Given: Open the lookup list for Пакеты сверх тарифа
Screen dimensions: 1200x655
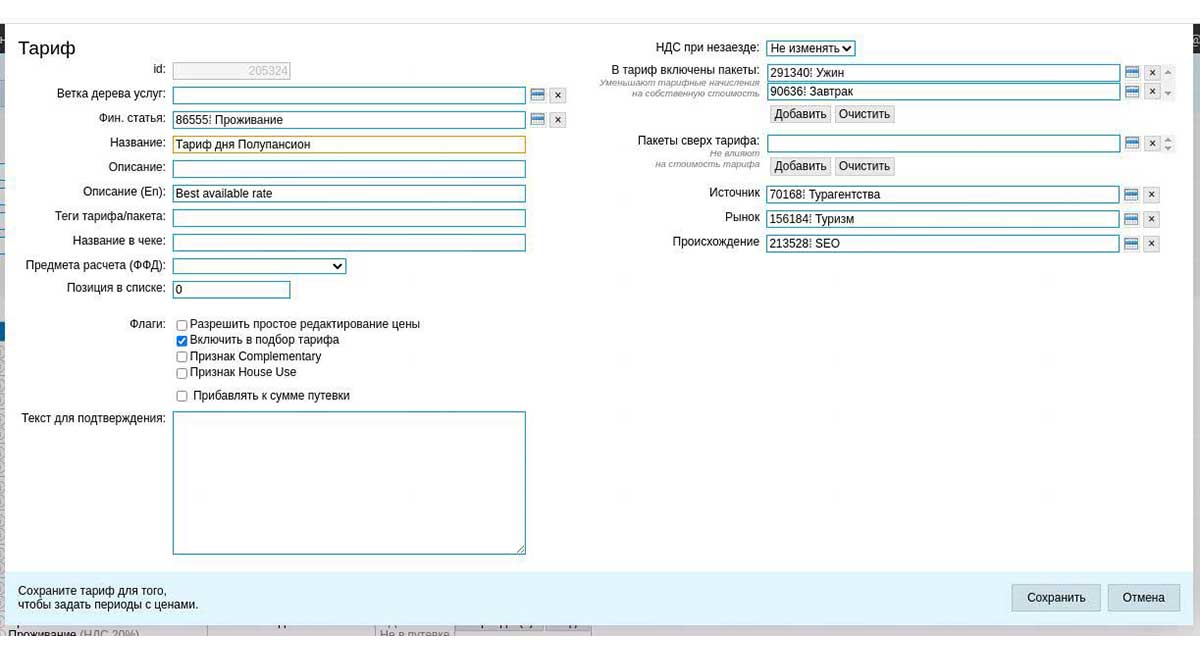Looking at the screenshot, I should click(x=1132, y=144).
